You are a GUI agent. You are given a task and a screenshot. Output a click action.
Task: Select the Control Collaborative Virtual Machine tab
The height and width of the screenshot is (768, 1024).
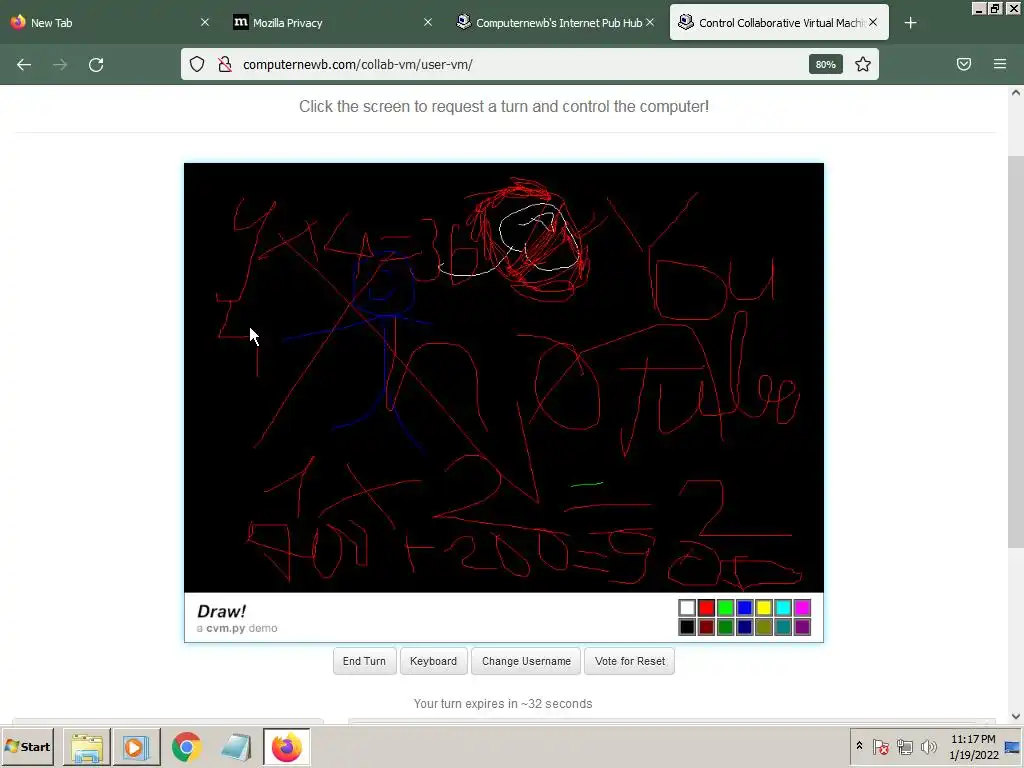[778, 23]
